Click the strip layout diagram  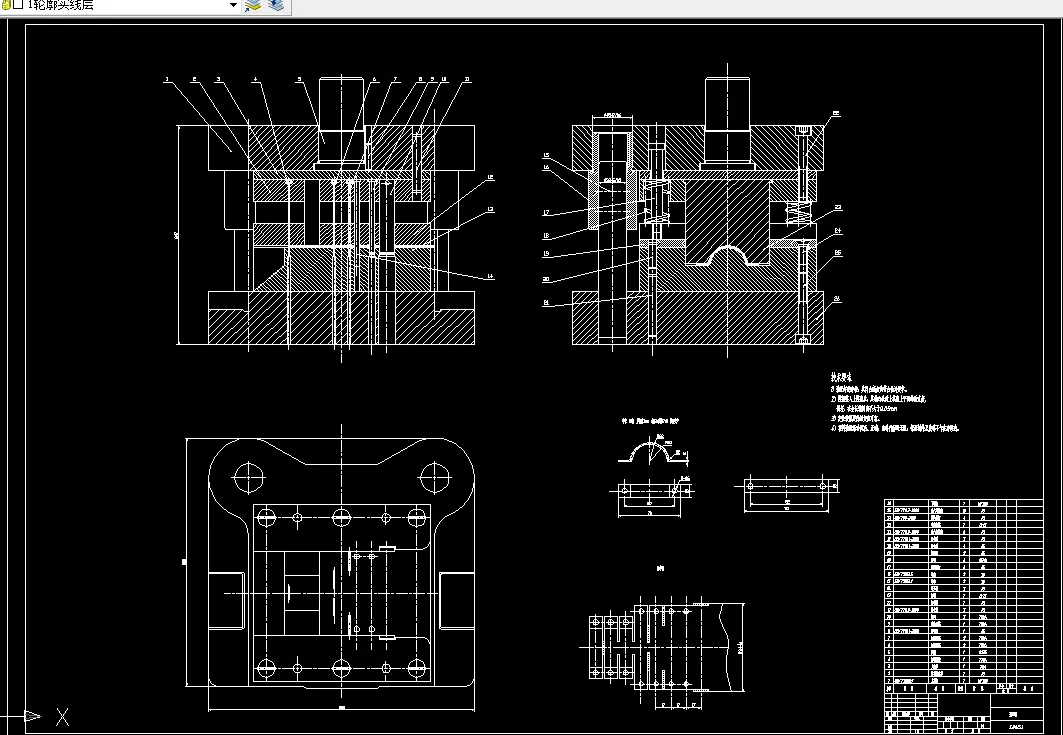click(x=665, y=647)
